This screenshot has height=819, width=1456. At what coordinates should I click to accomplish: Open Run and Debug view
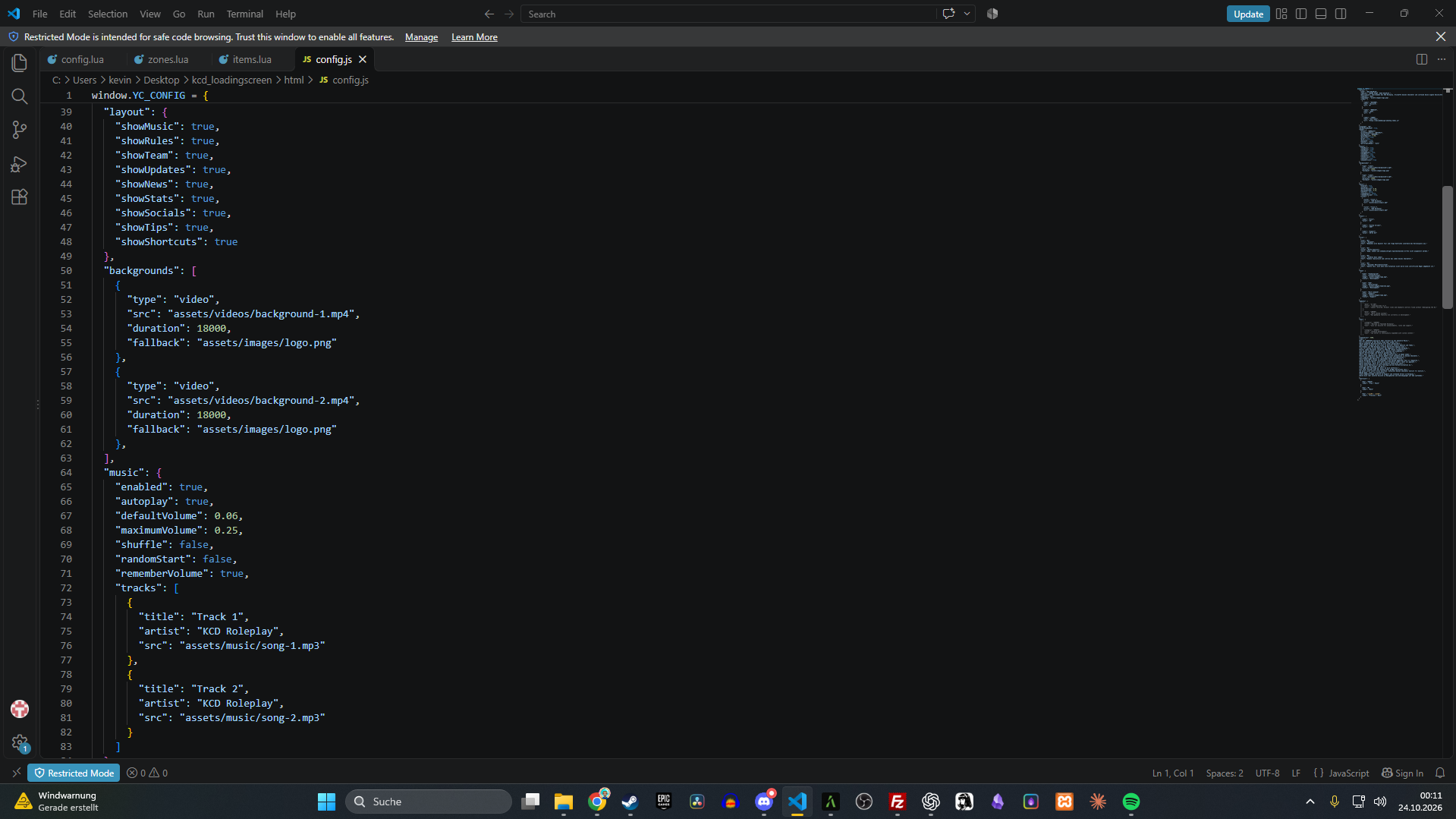(20, 164)
